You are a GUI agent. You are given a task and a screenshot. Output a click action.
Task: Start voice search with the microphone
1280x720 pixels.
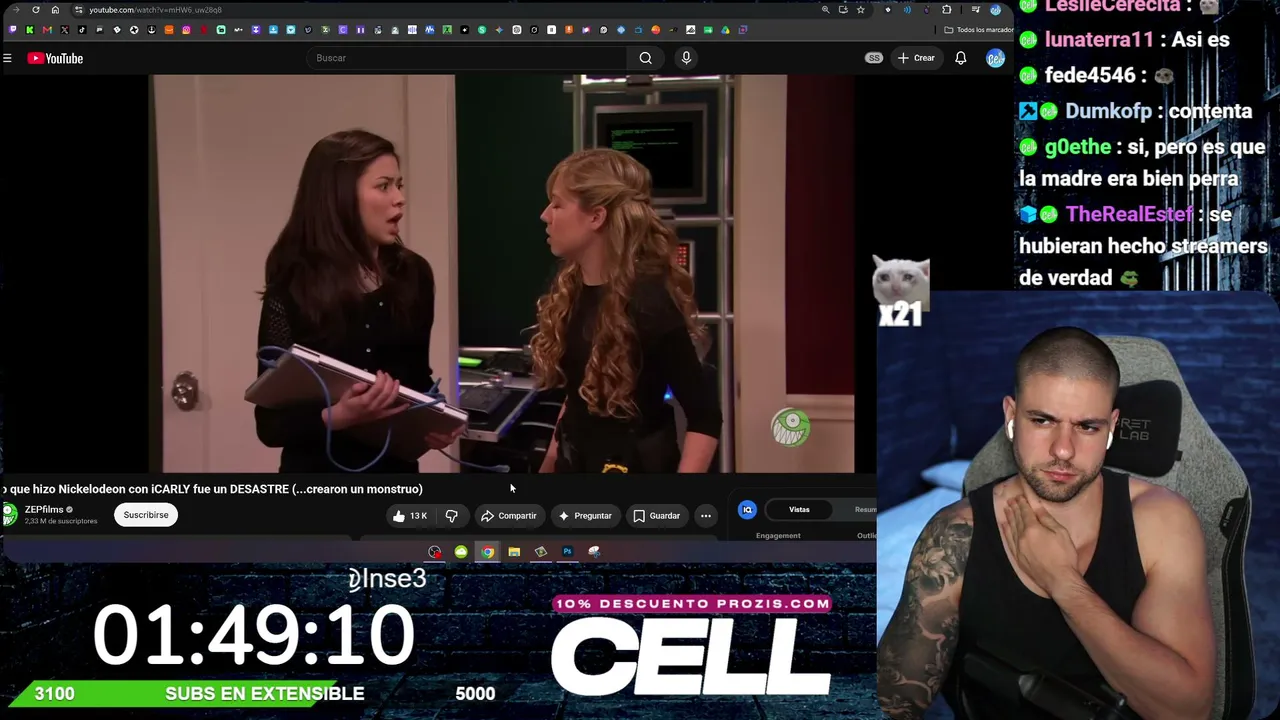click(686, 58)
